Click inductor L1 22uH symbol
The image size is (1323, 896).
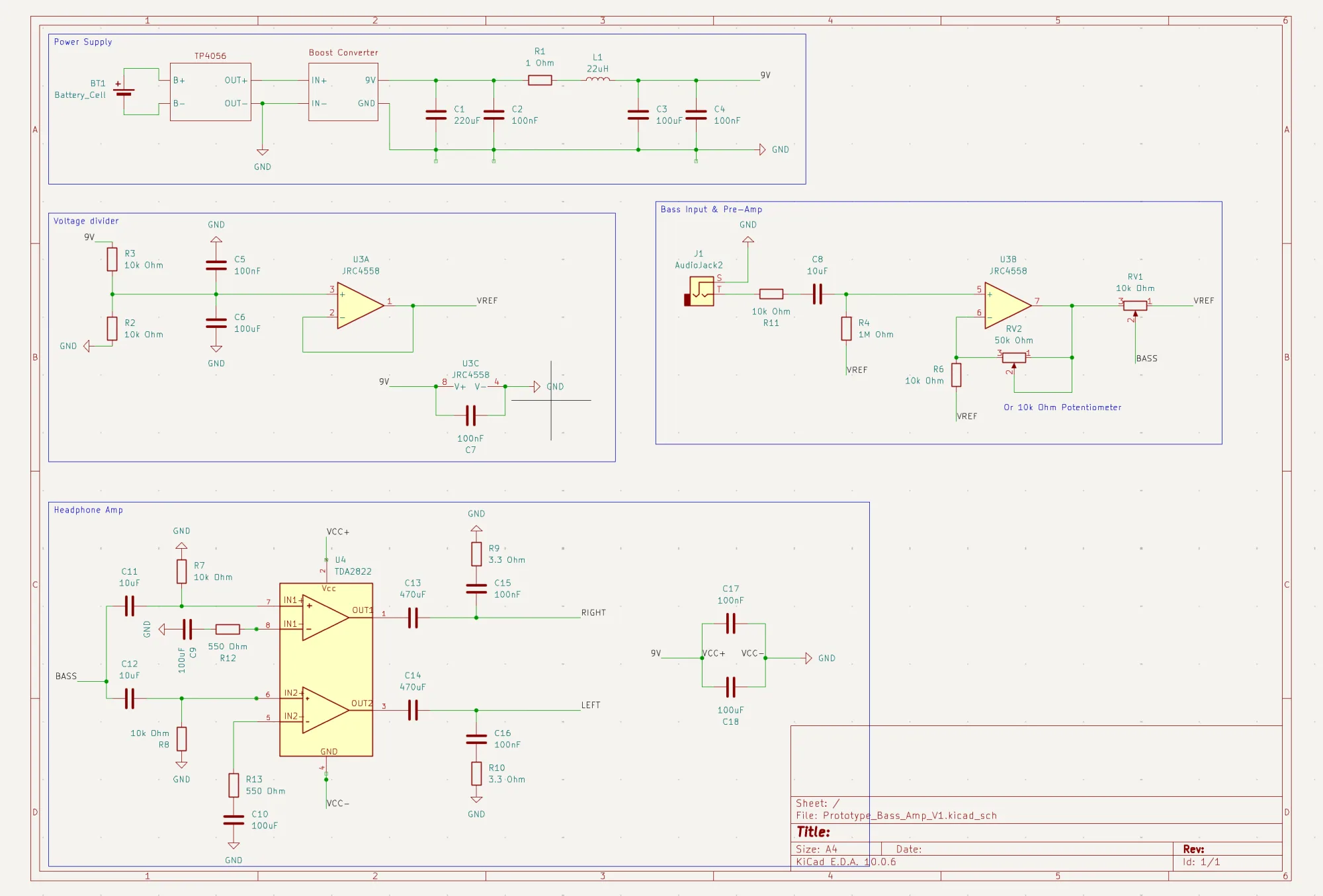[597, 79]
